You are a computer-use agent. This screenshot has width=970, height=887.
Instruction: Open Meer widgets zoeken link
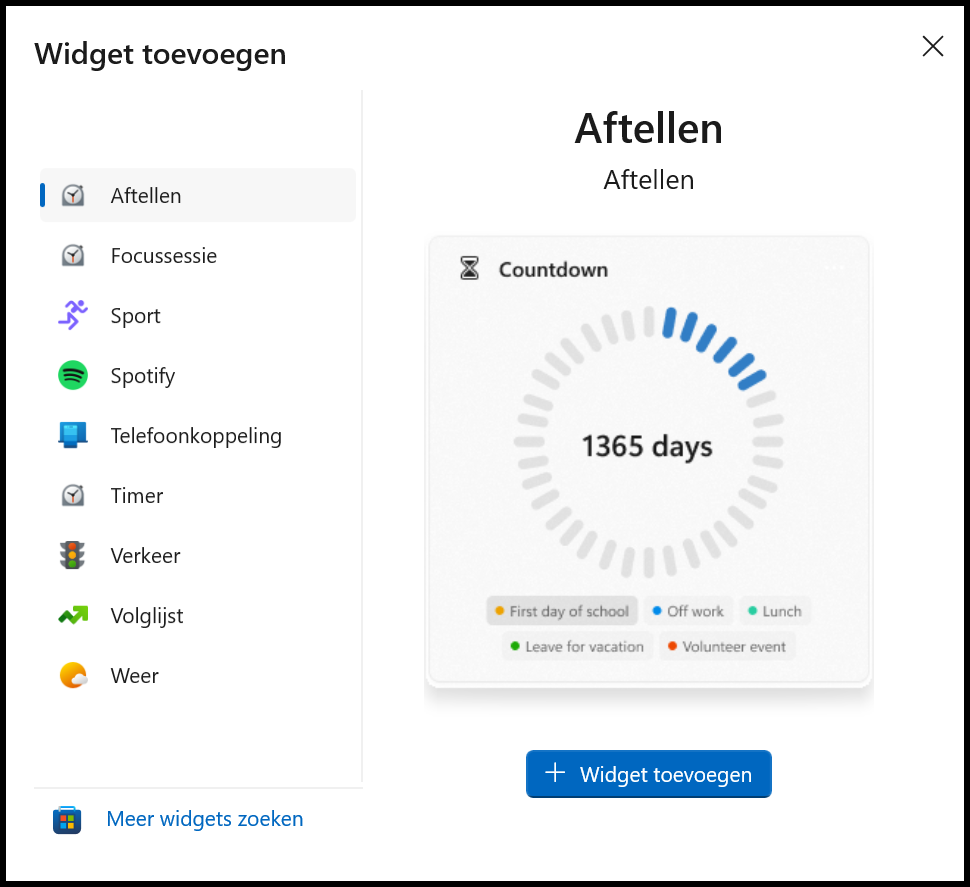204,819
